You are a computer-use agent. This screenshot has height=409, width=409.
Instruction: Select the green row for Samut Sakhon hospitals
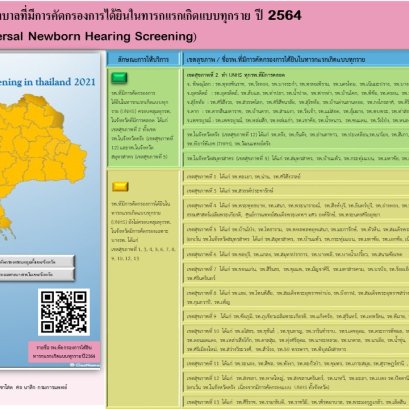[x=296, y=159]
